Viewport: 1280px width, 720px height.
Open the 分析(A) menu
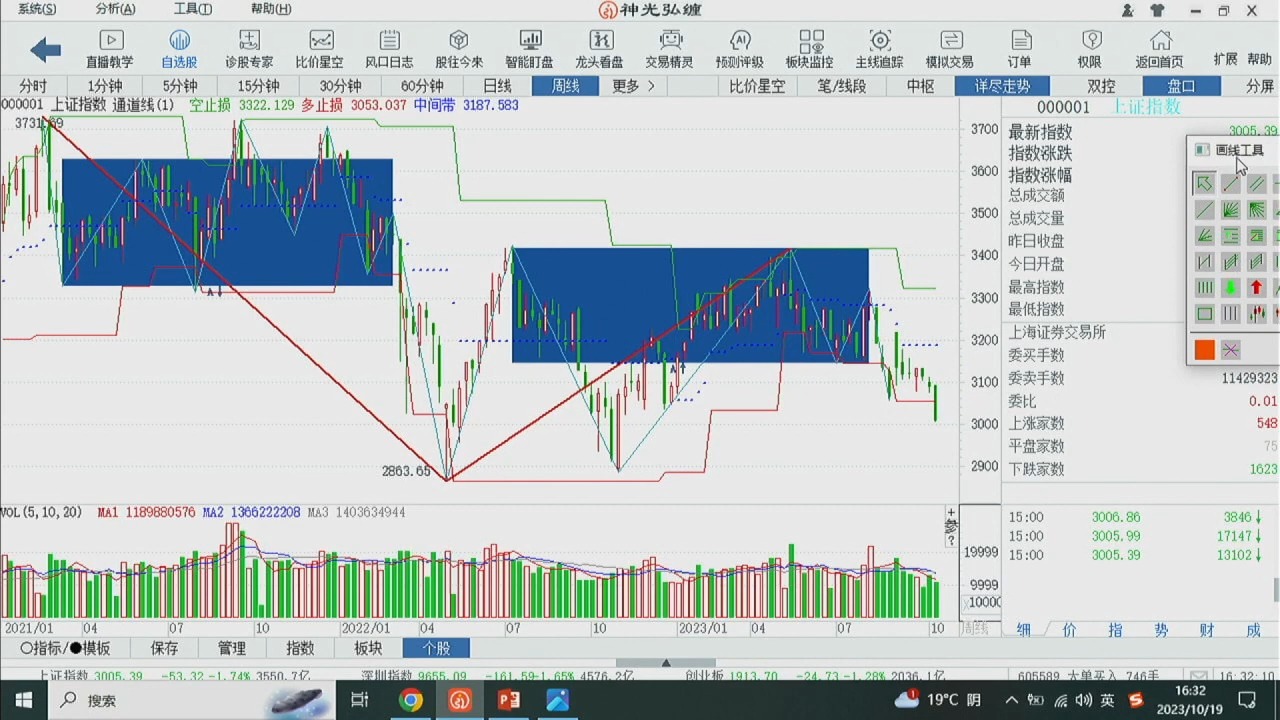click(115, 9)
